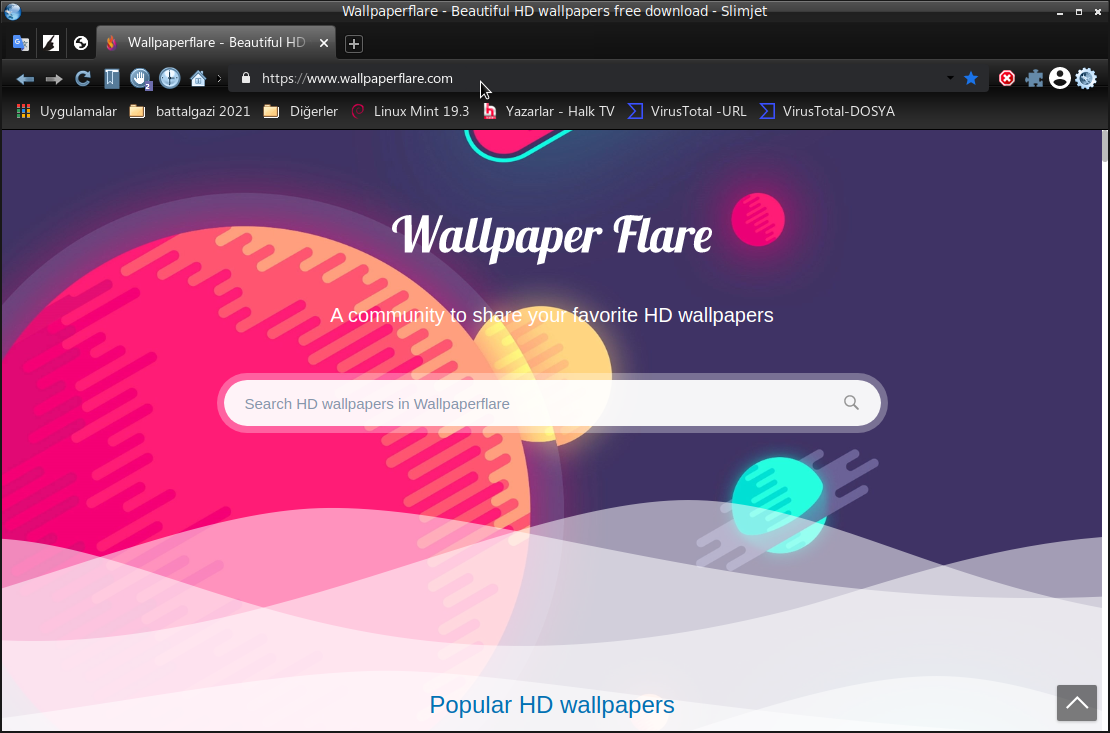The image size is (1110, 733).
Task: Open the user profile icon
Action: [1060, 78]
